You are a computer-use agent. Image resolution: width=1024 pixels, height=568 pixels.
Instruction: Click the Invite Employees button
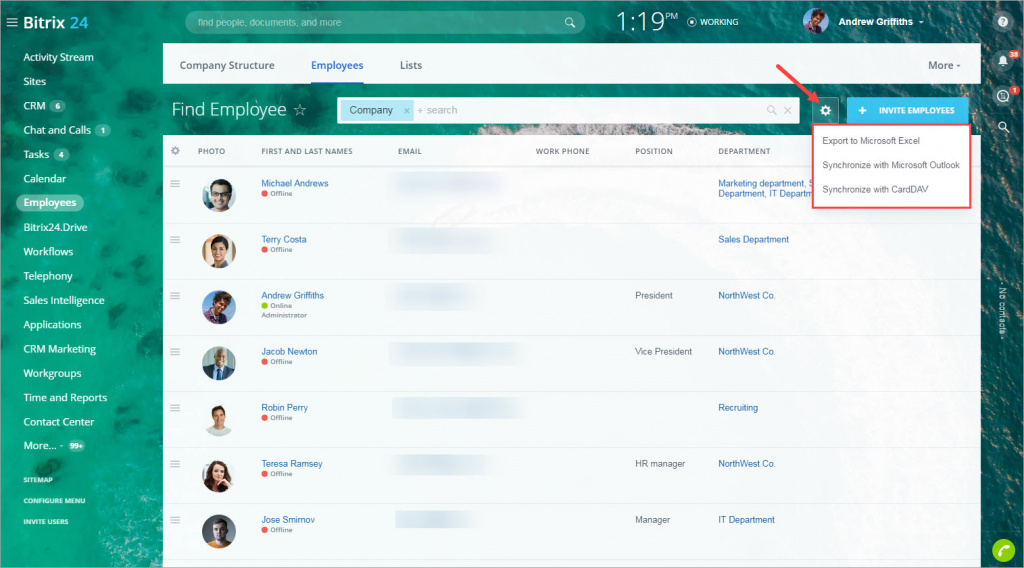(x=908, y=110)
